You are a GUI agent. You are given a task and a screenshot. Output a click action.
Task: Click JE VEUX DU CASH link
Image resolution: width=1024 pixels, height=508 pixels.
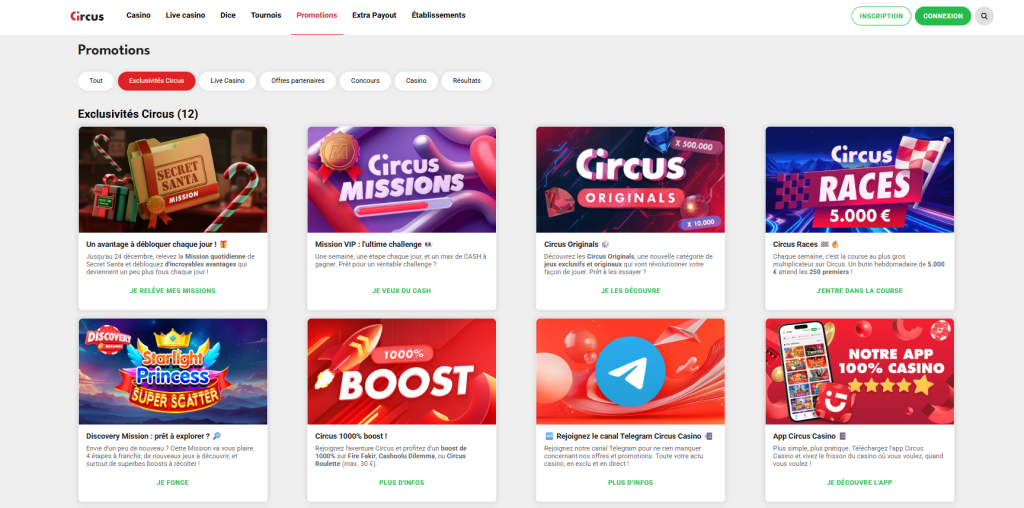pos(402,291)
